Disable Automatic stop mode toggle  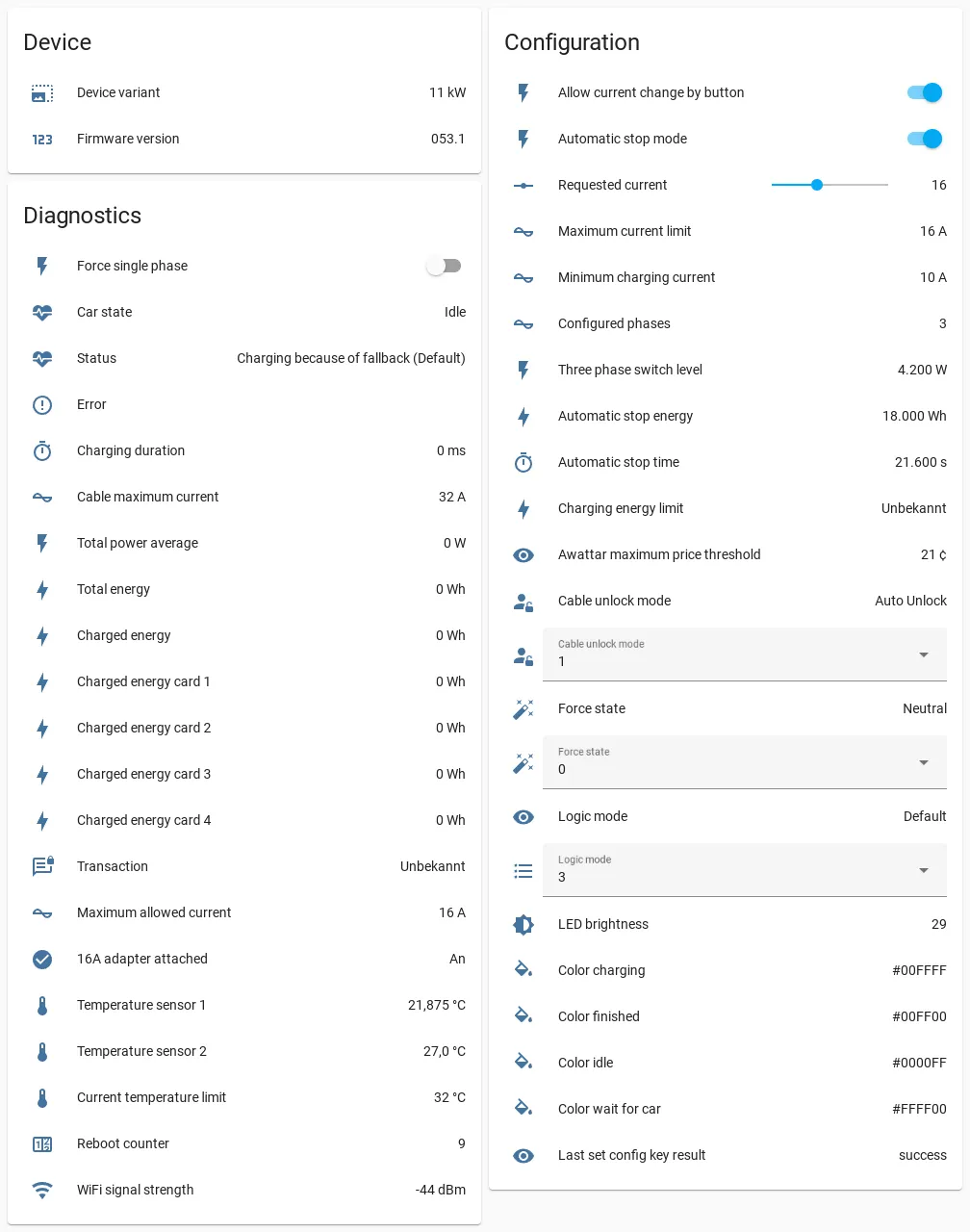point(925,139)
